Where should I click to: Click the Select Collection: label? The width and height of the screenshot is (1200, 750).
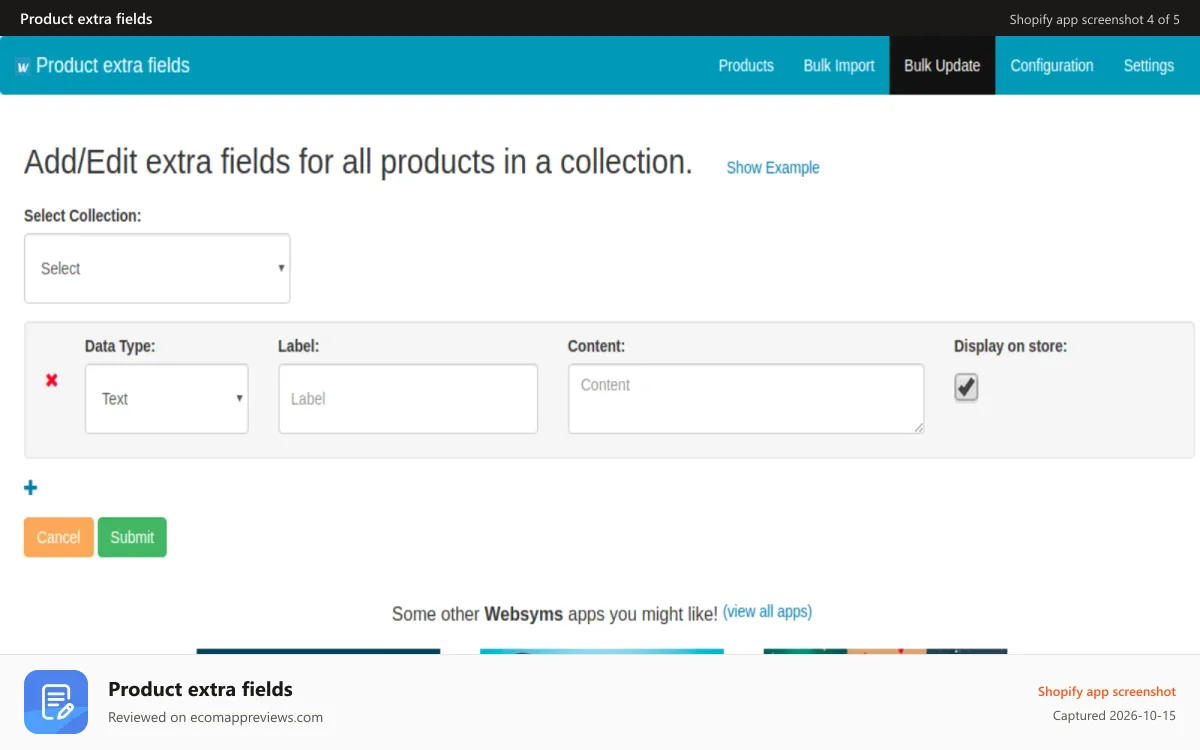pyautogui.click(x=83, y=215)
